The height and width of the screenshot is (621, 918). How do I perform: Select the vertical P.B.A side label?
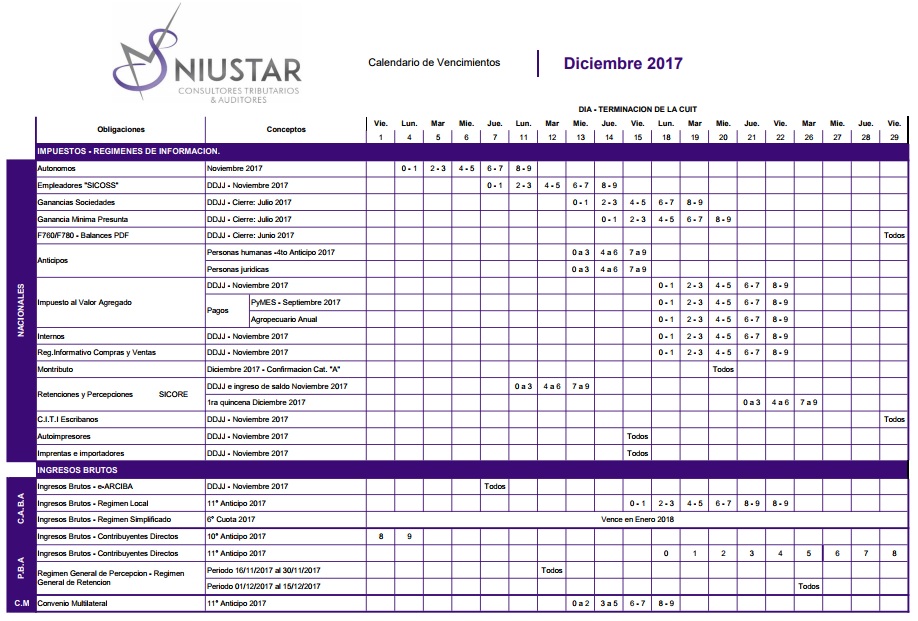pyautogui.click(x=21, y=569)
